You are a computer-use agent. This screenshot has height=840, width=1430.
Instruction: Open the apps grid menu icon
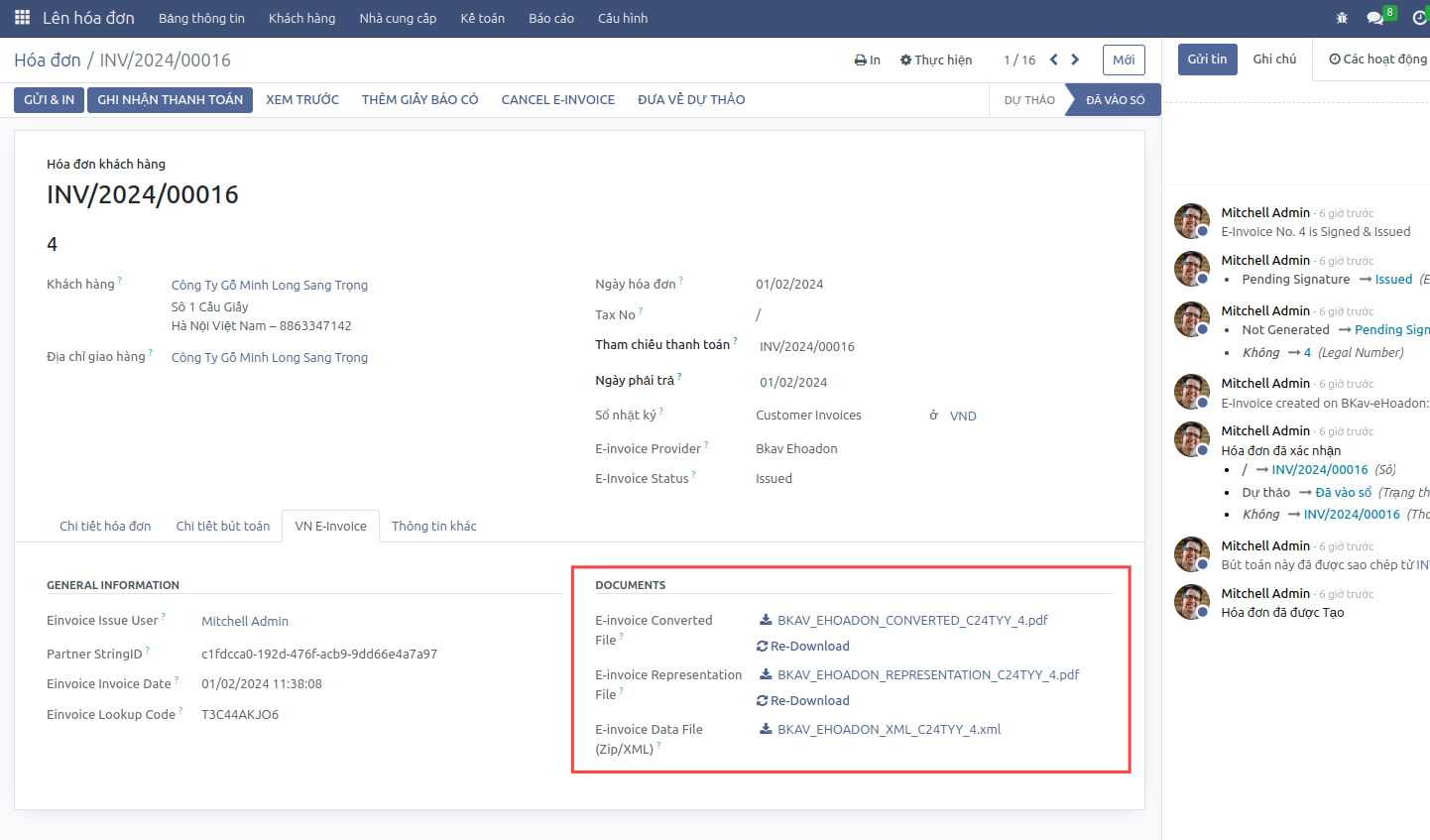[x=22, y=18]
